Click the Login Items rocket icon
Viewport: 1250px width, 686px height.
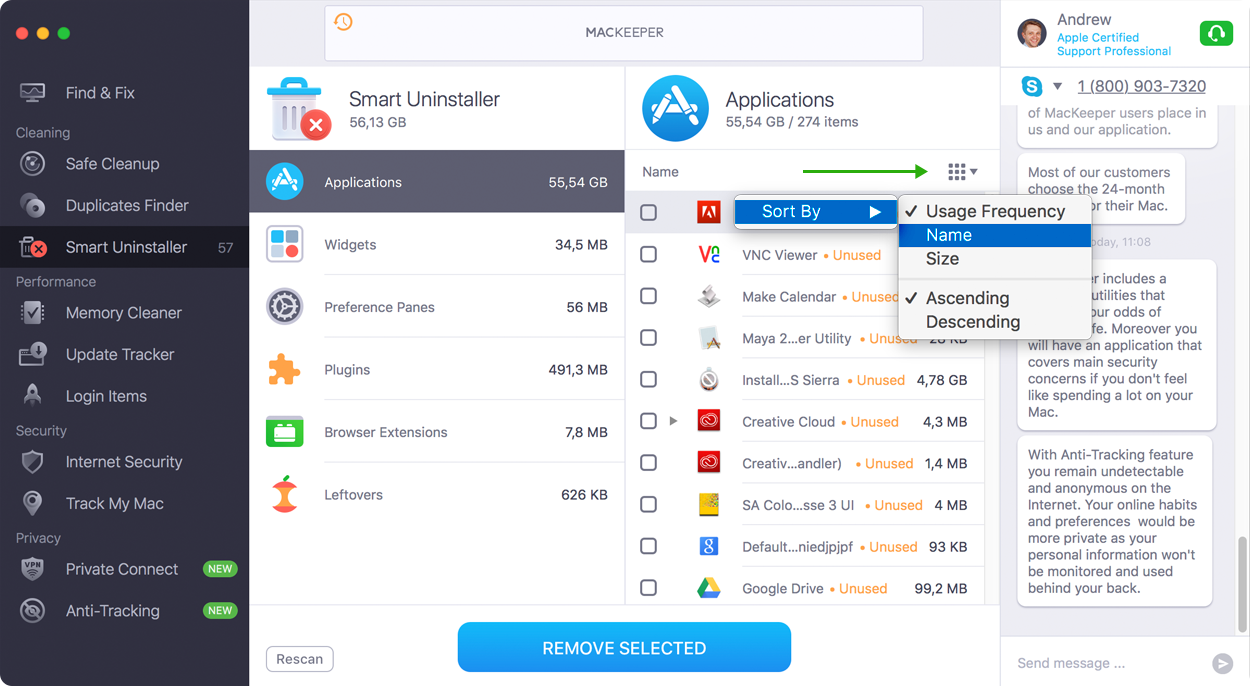click(x=32, y=396)
